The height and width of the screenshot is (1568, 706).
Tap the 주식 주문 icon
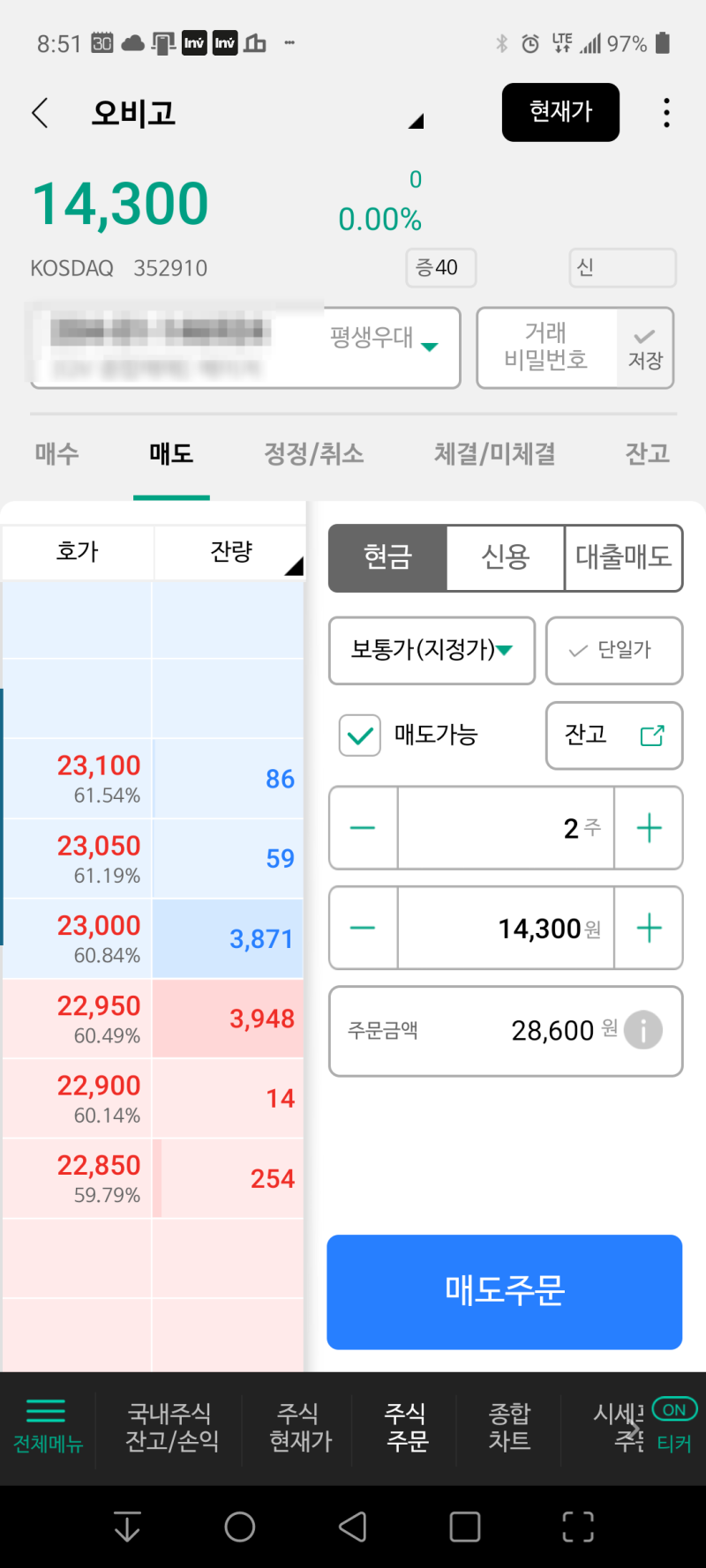click(x=406, y=1429)
